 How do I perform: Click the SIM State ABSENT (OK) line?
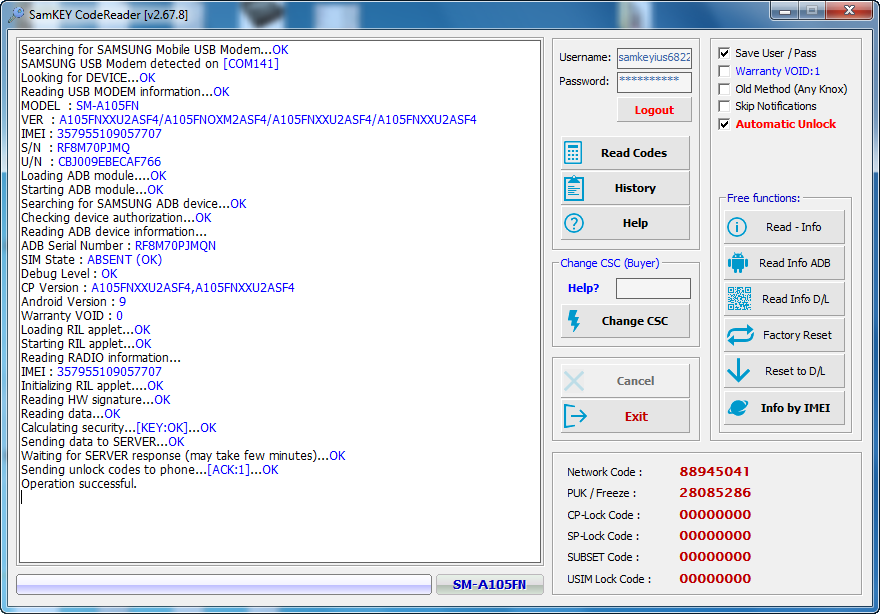point(91,260)
